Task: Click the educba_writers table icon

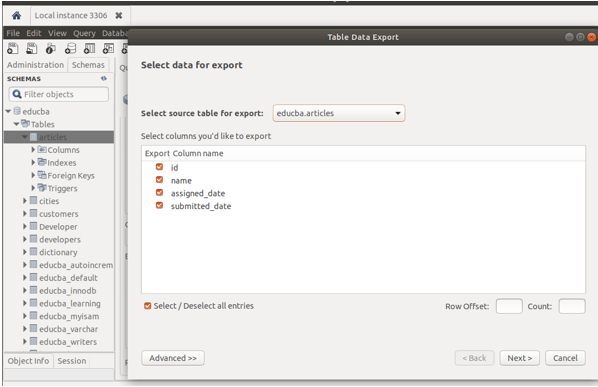Action: tap(34, 341)
